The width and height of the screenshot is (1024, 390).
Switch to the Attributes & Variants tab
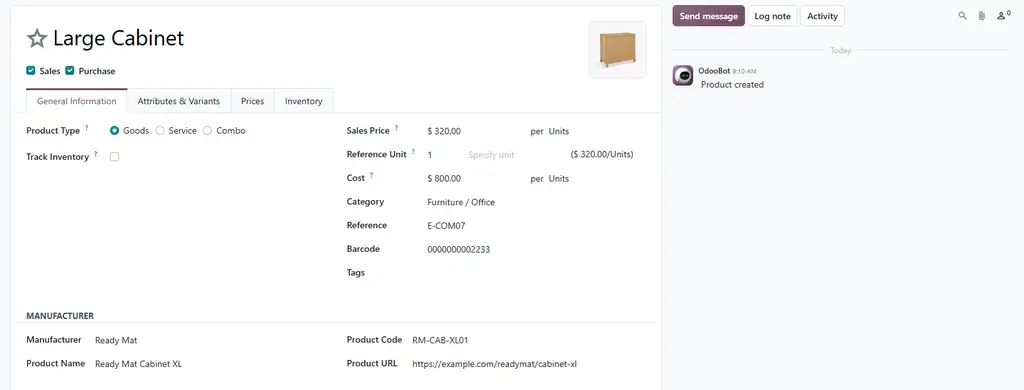pyautogui.click(x=178, y=101)
